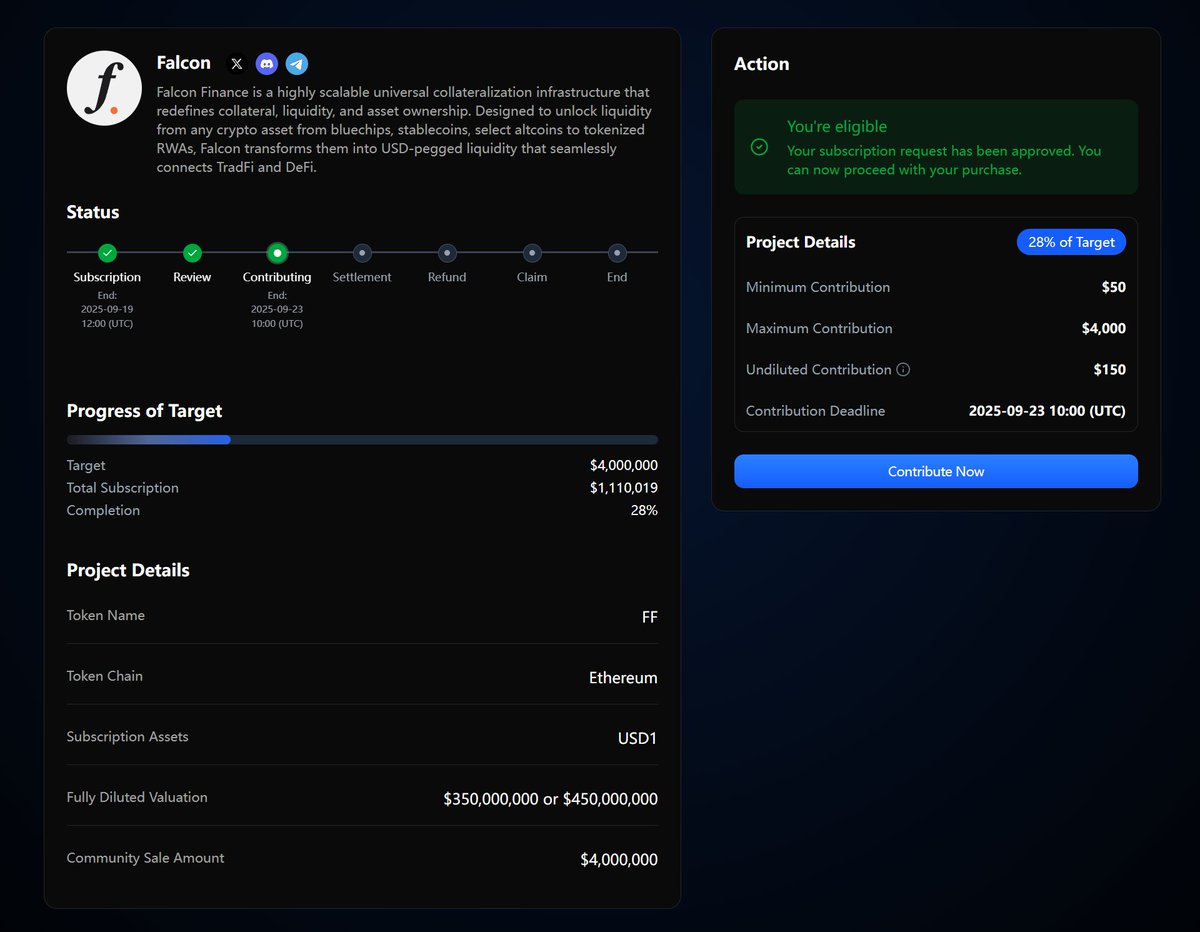1200x932 pixels.
Task: Click the Progress of Target bar
Action: tap(362, 440)
